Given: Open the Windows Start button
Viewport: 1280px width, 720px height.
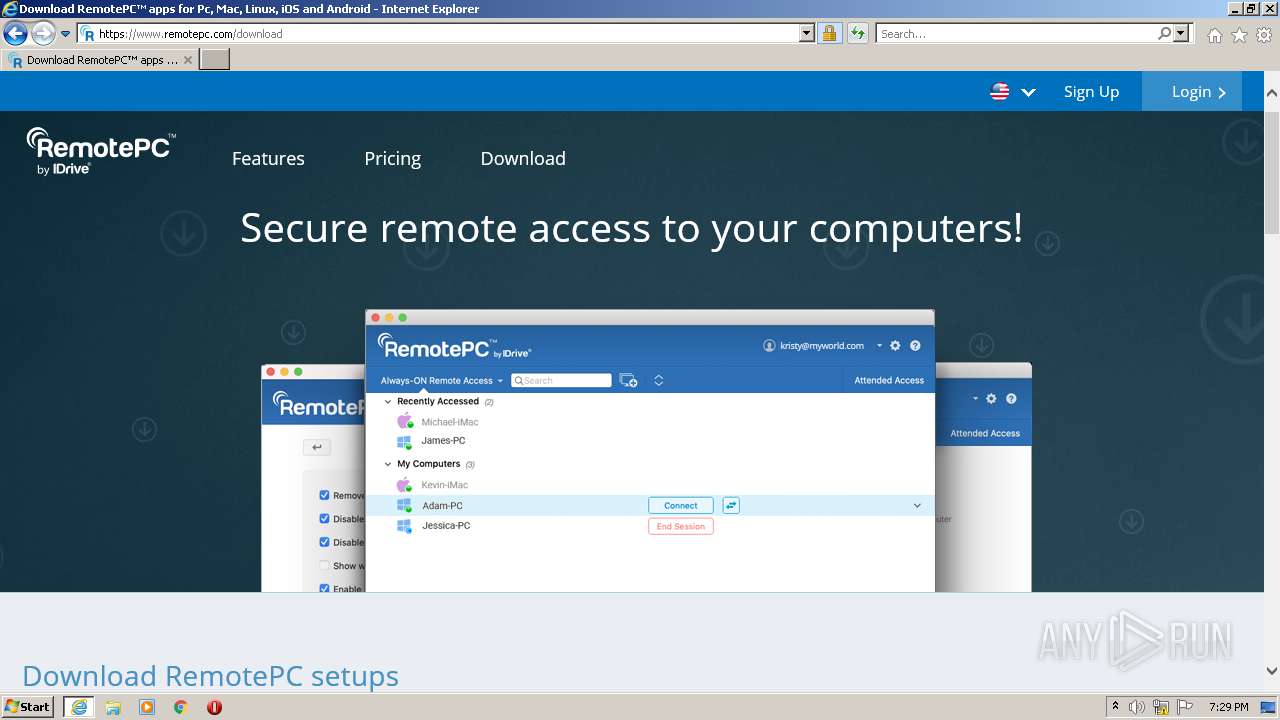Looking at the screenshot, I should (28, 707).
